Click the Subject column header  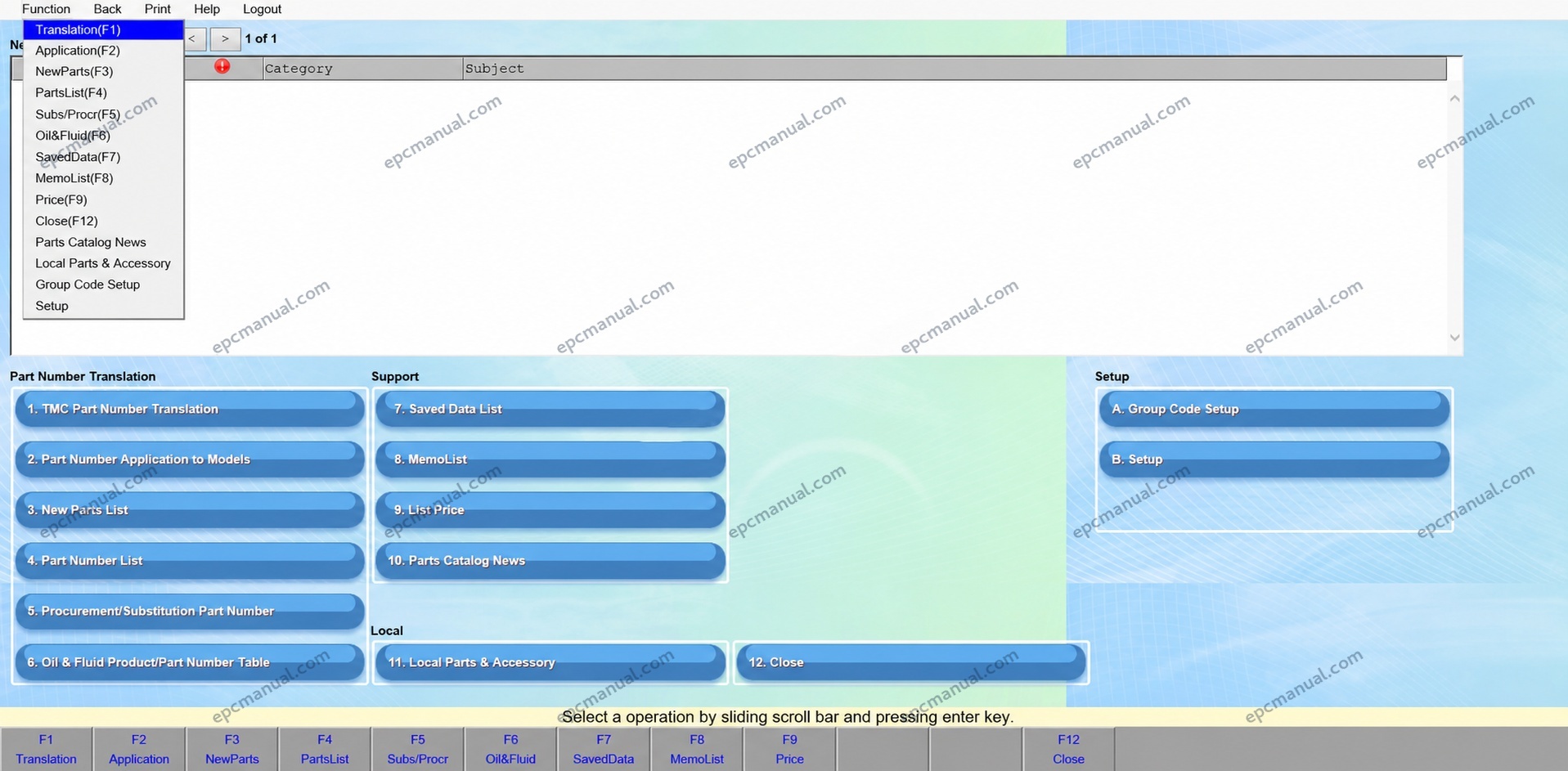955,69
